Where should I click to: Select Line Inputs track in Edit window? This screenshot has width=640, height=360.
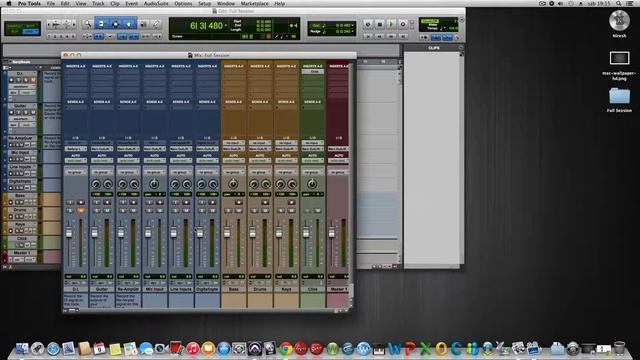(x=20, y=167)
